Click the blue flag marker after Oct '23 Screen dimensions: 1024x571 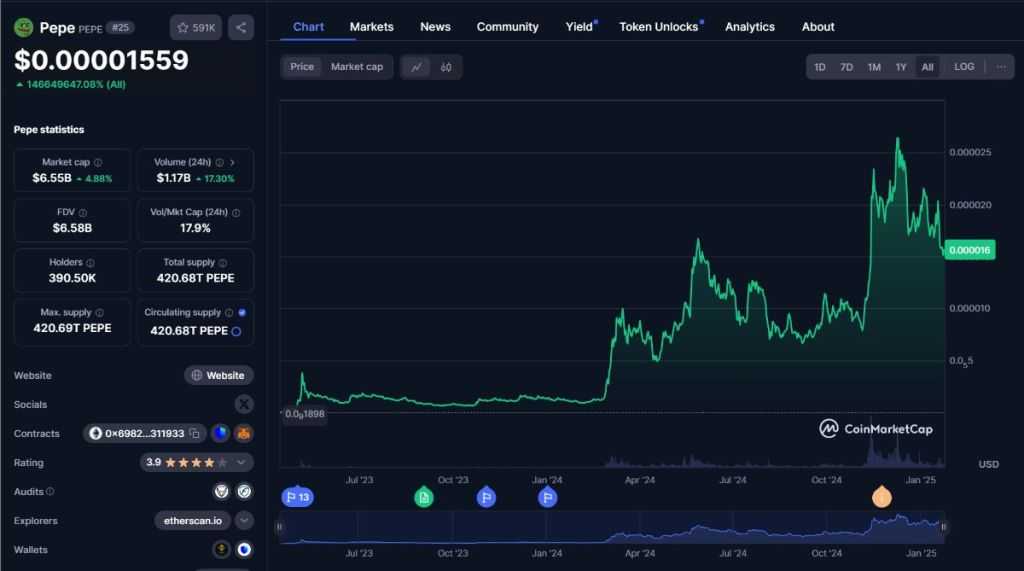point(486,498)
